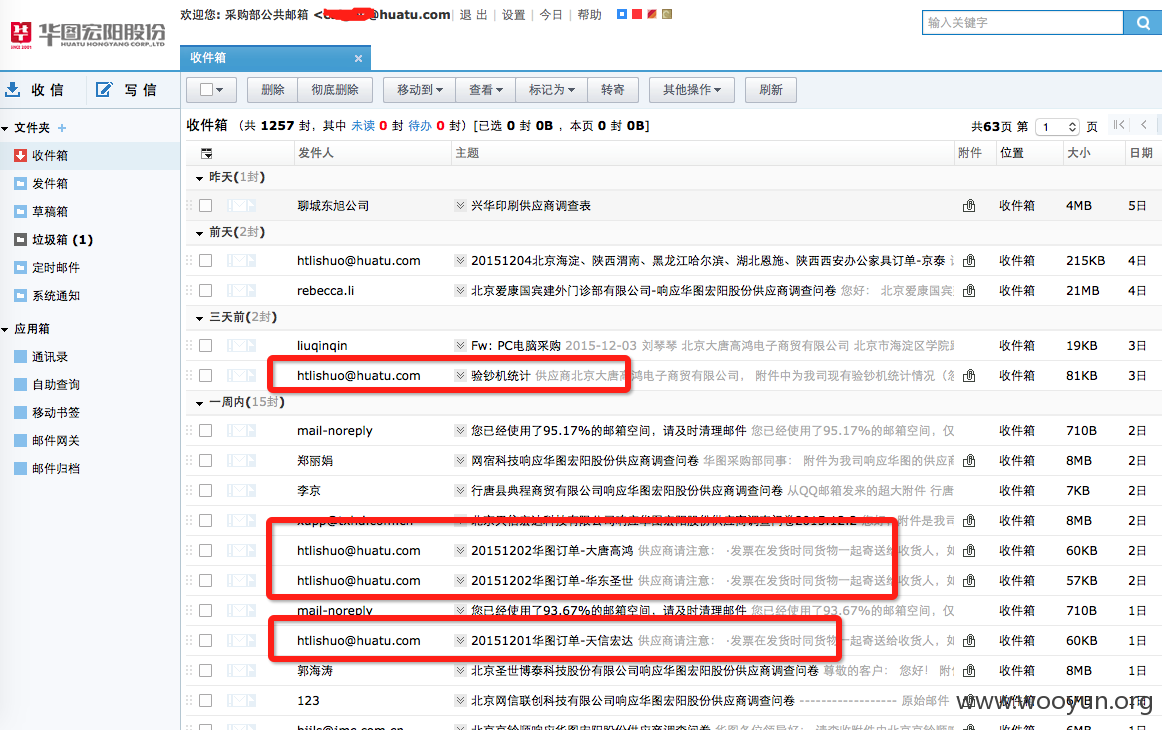Click the 删除 (Delete) button
The height and width of the screenshot is (730, 1162).
[x=273, y=90]
